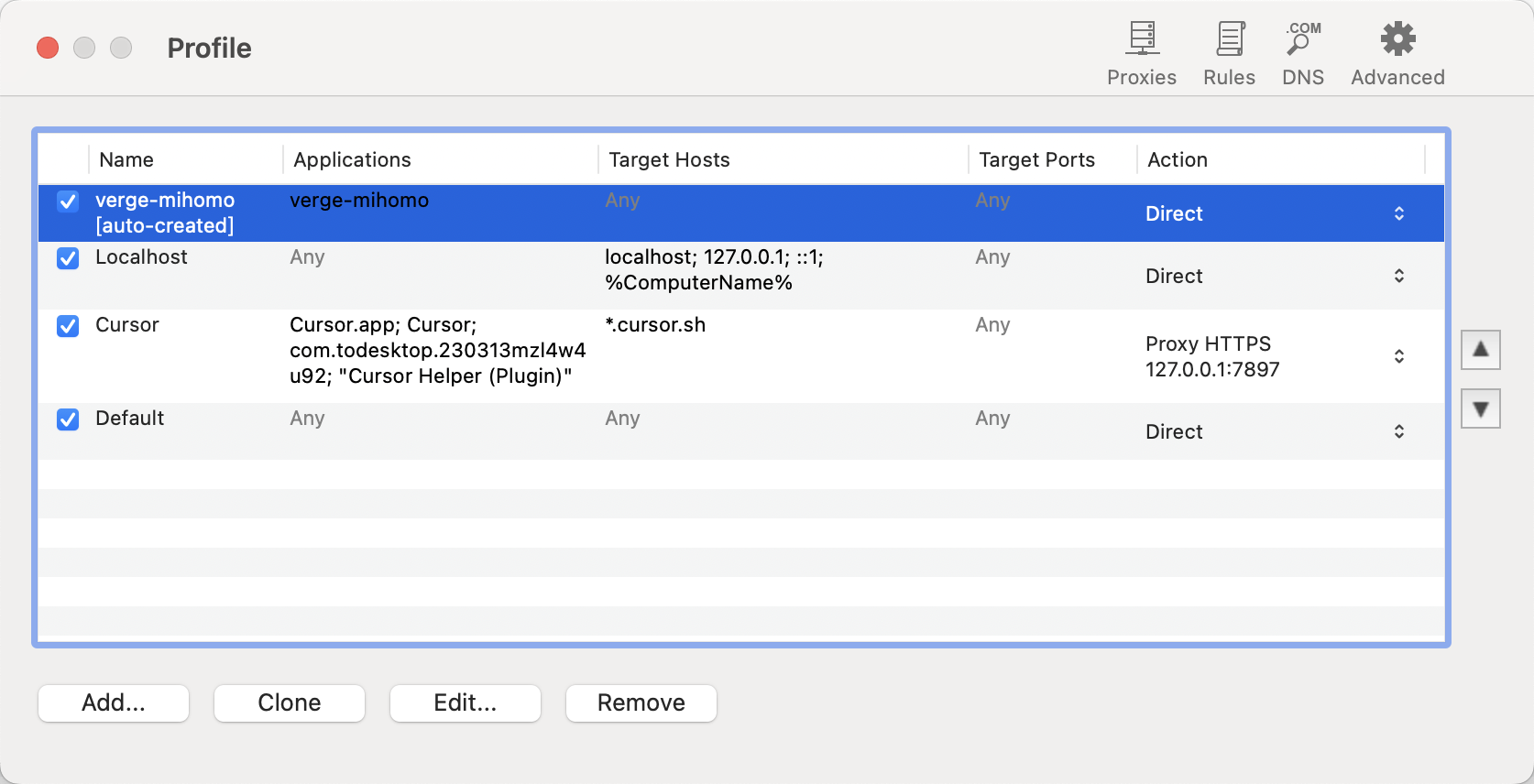Change Cursor rule Proxy HTTPS action
The image size is (1534, 784).
click(x=1398, y=356)
